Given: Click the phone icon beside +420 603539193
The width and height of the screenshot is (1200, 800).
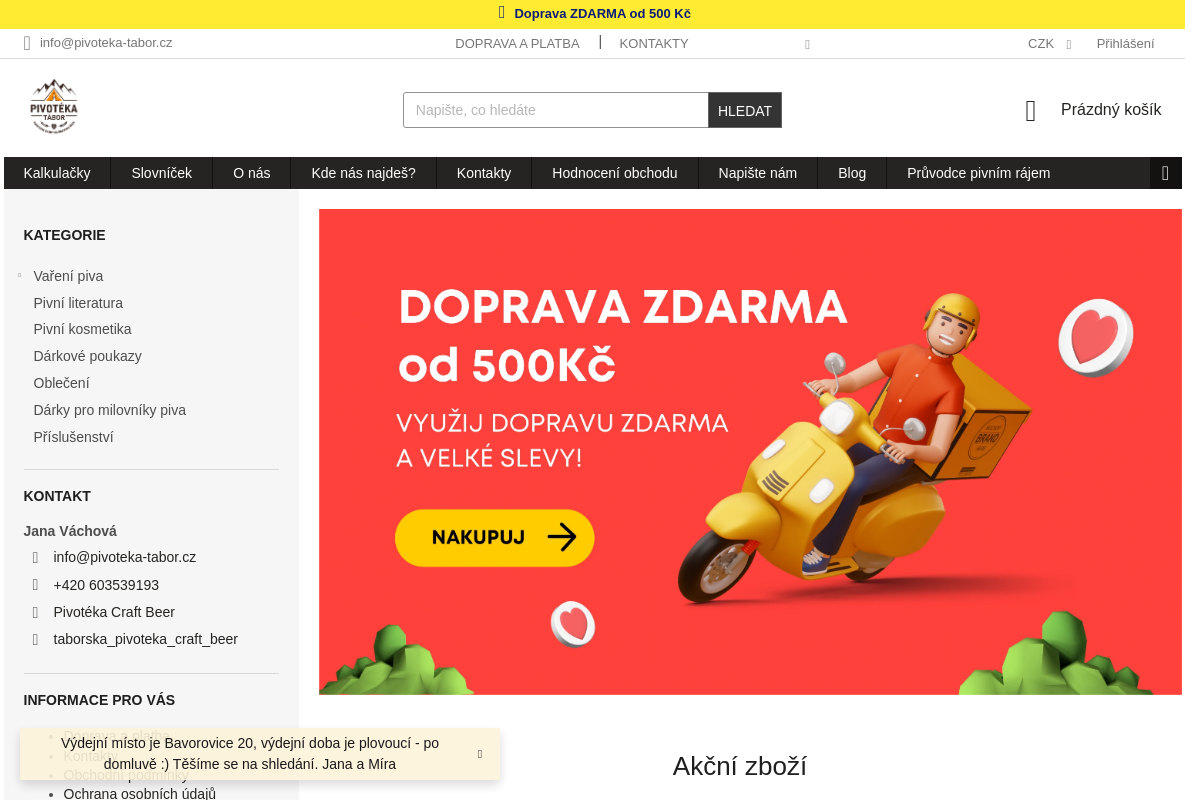Looking at the screenshot, I should 35,585.
